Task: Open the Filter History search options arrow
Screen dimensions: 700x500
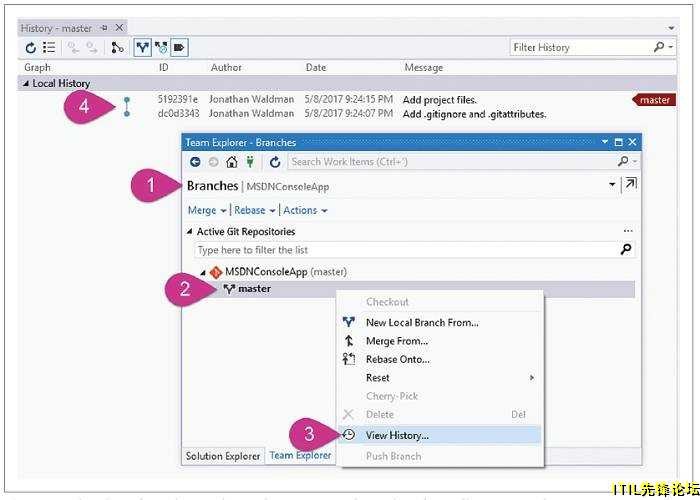Action: tap(671, 47)
